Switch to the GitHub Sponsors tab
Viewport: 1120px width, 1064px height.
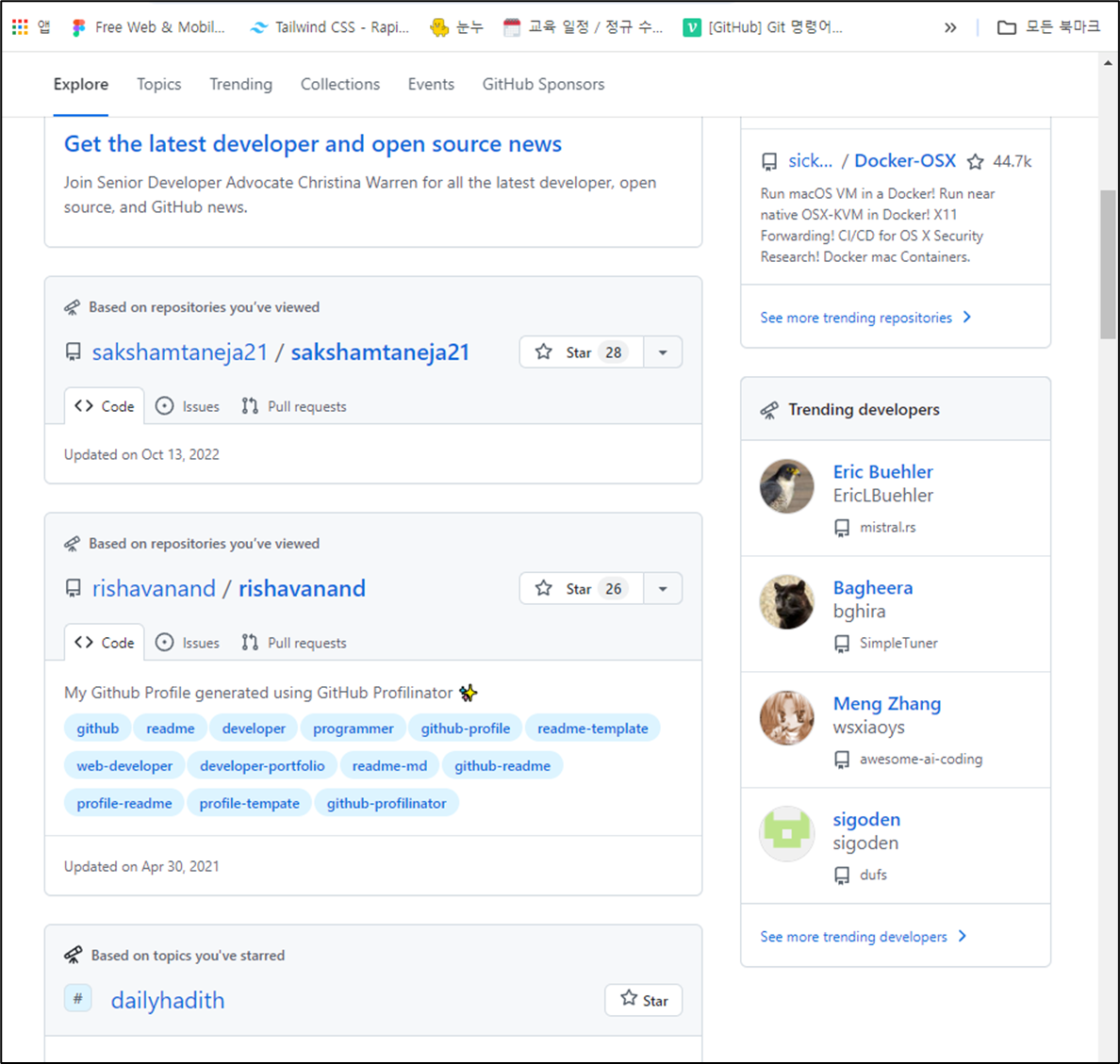pos(543,84)
